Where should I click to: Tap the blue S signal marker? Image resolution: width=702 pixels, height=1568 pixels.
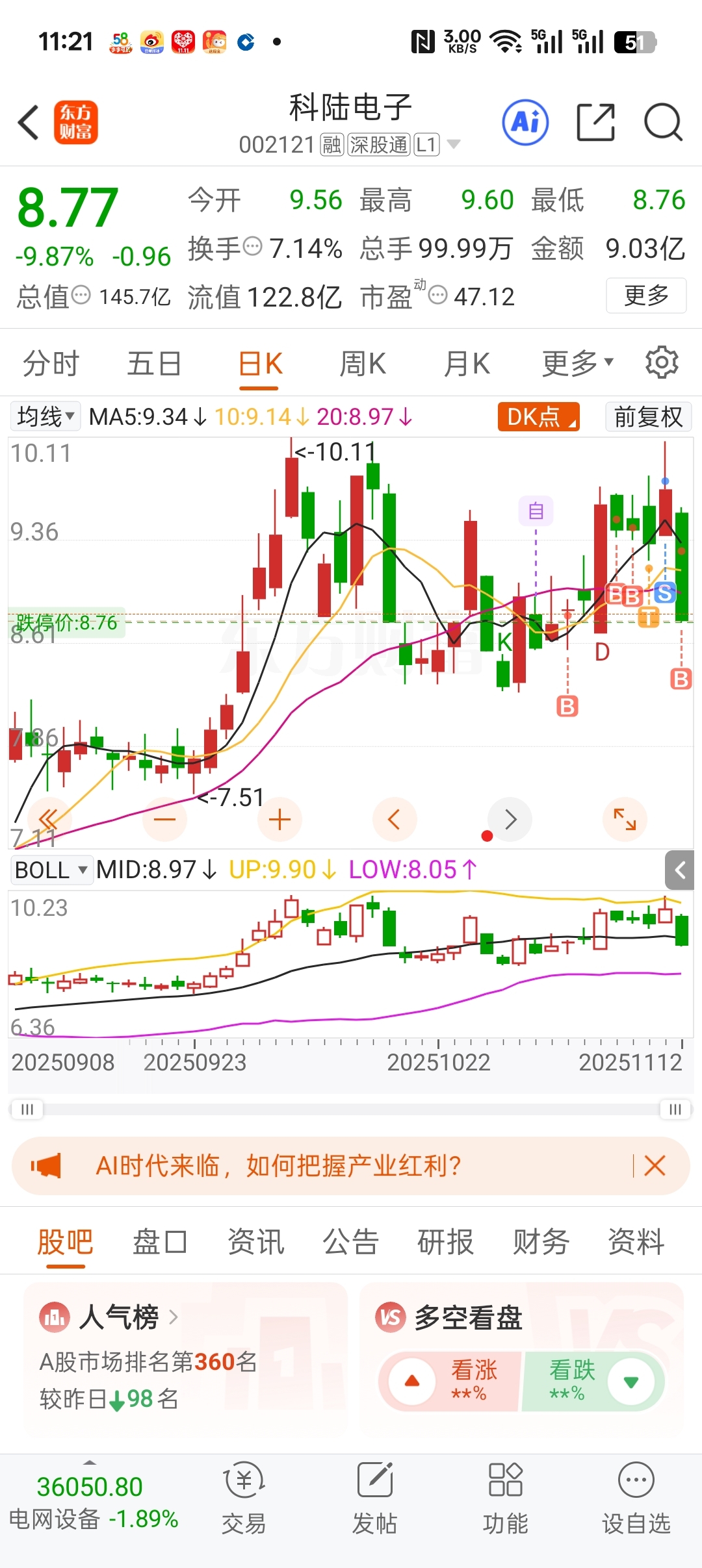tap(664, 592)
